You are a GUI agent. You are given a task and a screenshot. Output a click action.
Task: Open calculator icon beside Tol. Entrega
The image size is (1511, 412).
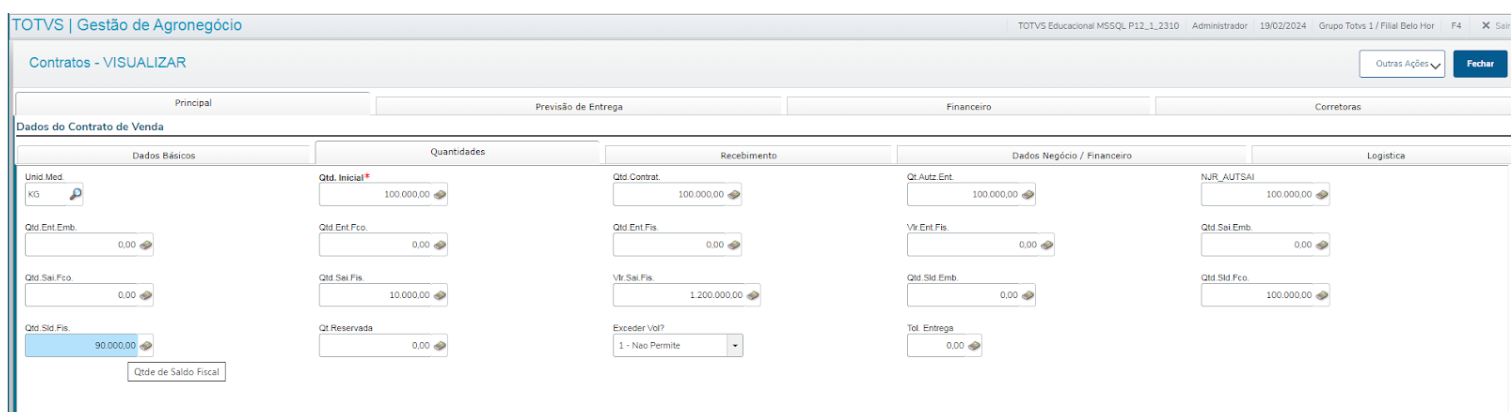click(974, 345)
